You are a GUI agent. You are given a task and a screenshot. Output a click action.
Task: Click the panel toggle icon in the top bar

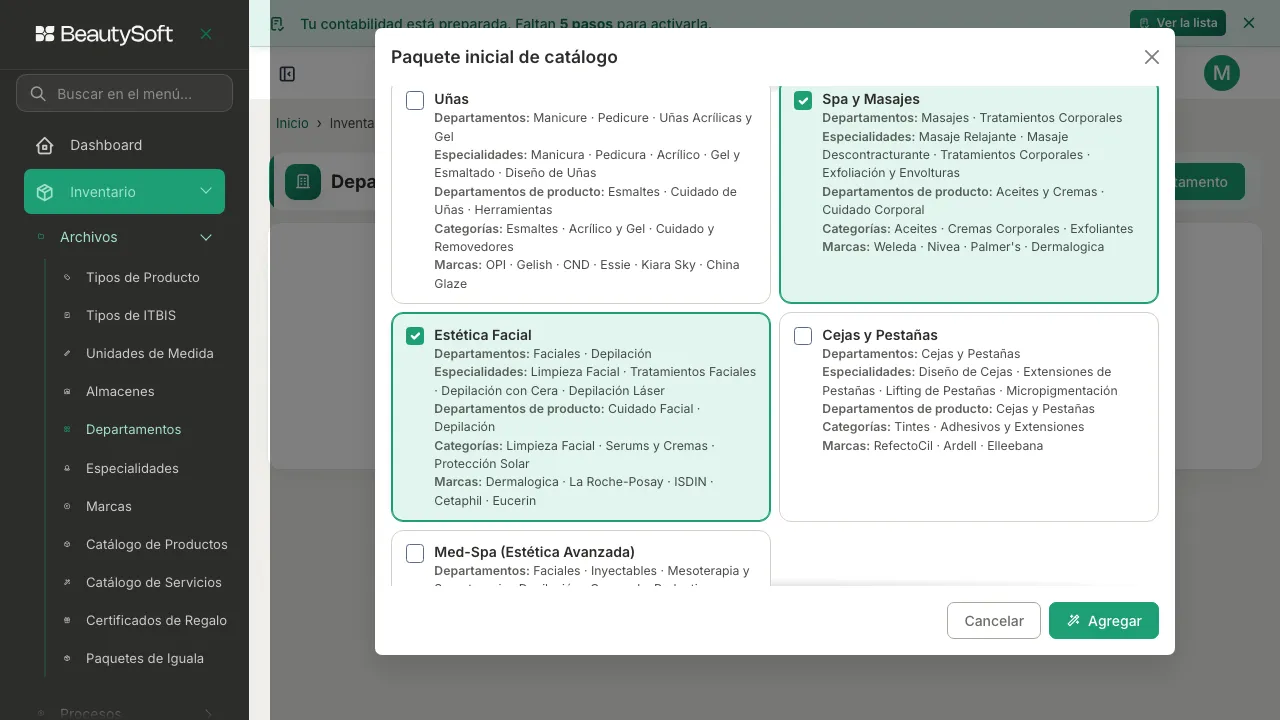point(287,74)
